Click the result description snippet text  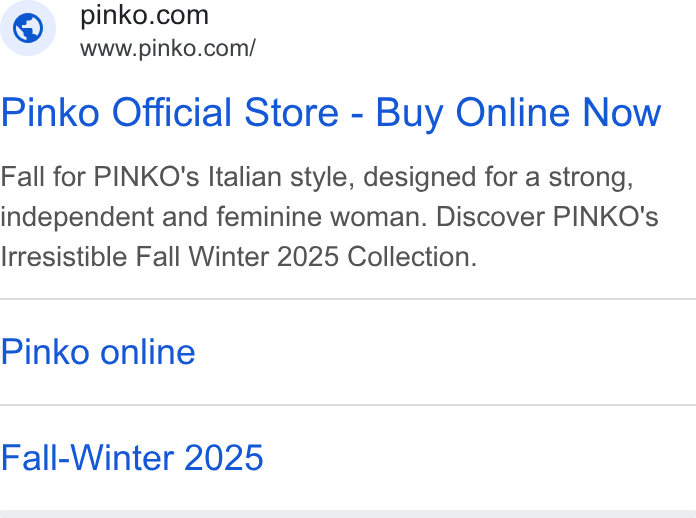[329, 217]
